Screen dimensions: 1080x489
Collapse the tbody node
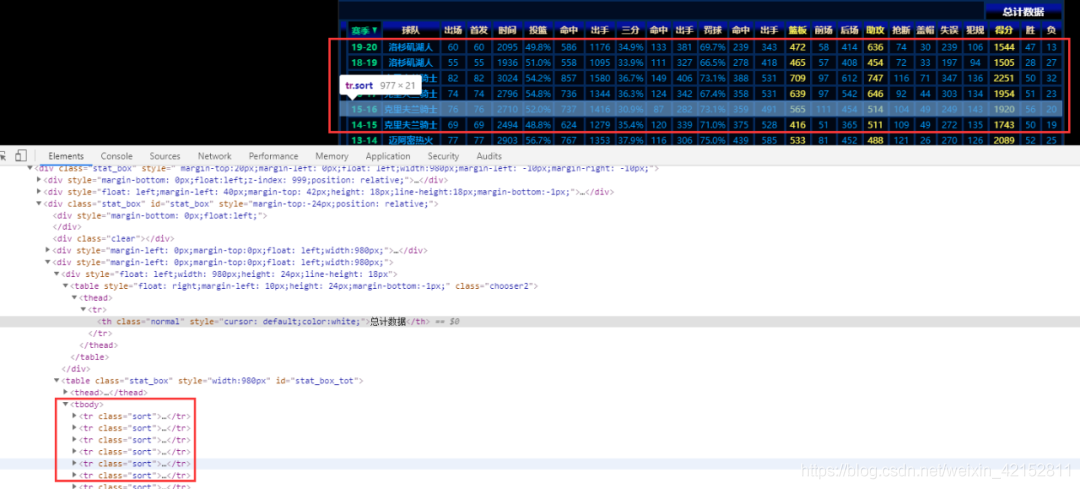pos(65,404)
